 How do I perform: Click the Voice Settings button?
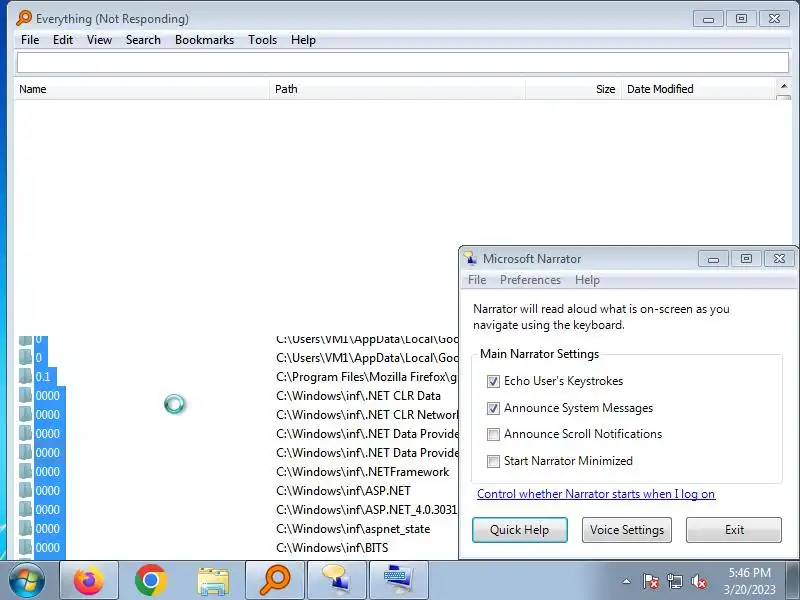click(627, 530)
